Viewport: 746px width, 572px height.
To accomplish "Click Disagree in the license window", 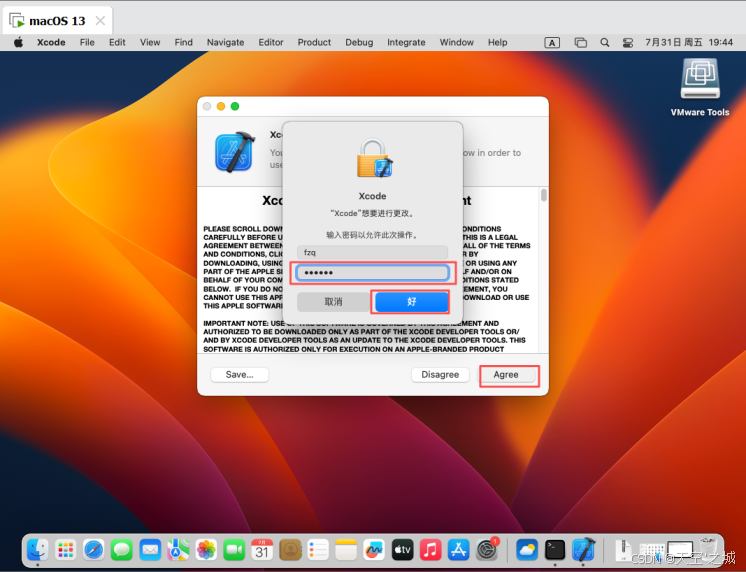I will pyautogui.click(x=440, y=375).
